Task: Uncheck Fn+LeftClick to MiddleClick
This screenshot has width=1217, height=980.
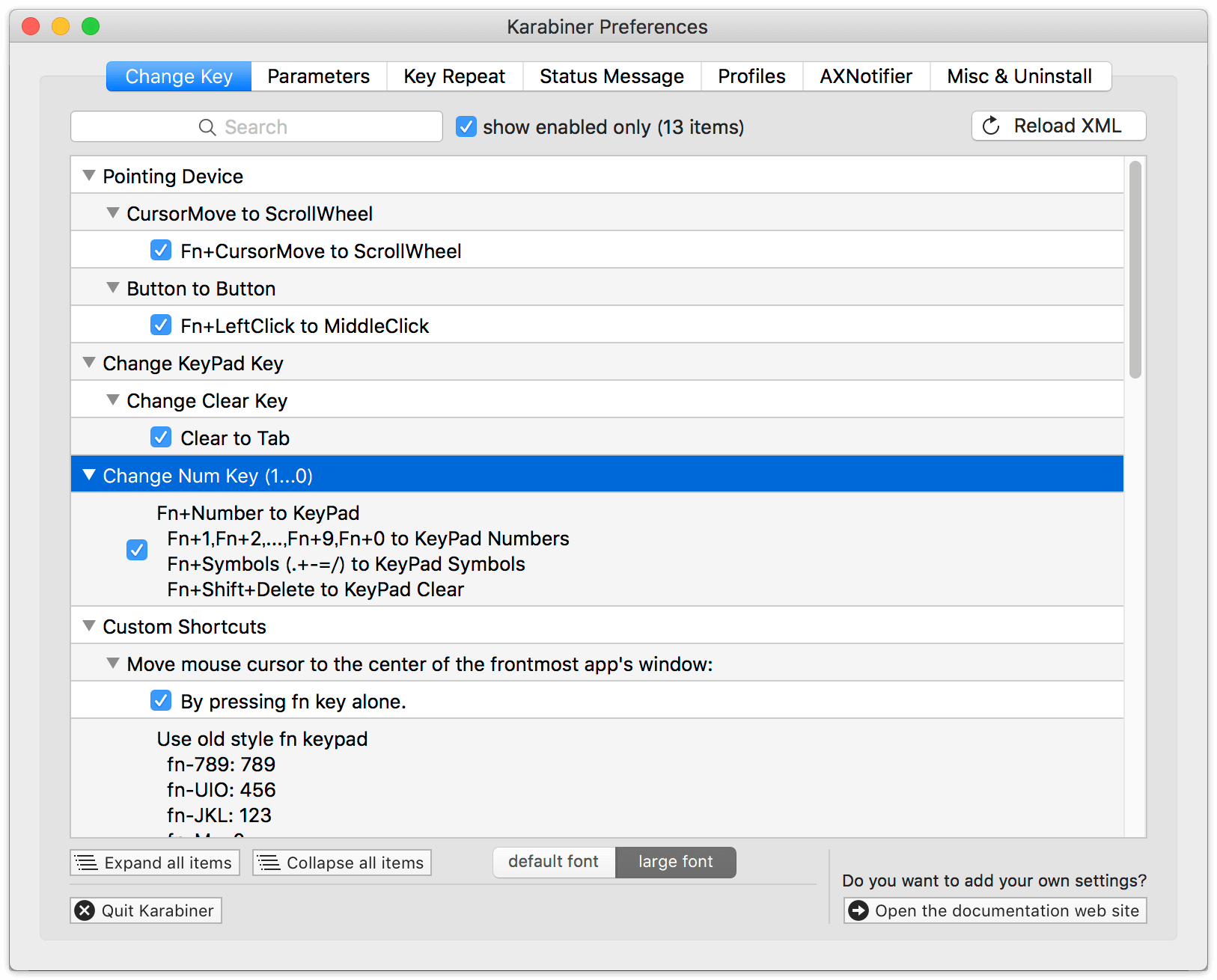Action: coord(161,325)
